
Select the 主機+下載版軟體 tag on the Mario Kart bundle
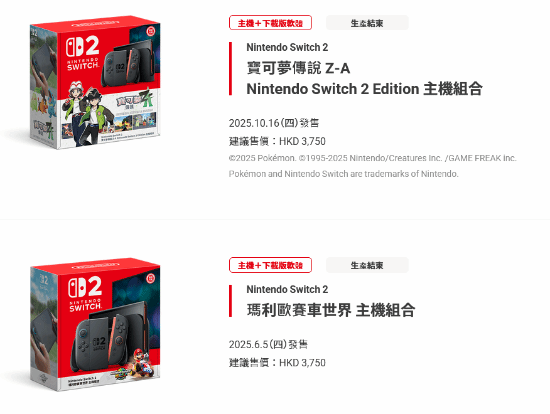(x=270, y=265)
